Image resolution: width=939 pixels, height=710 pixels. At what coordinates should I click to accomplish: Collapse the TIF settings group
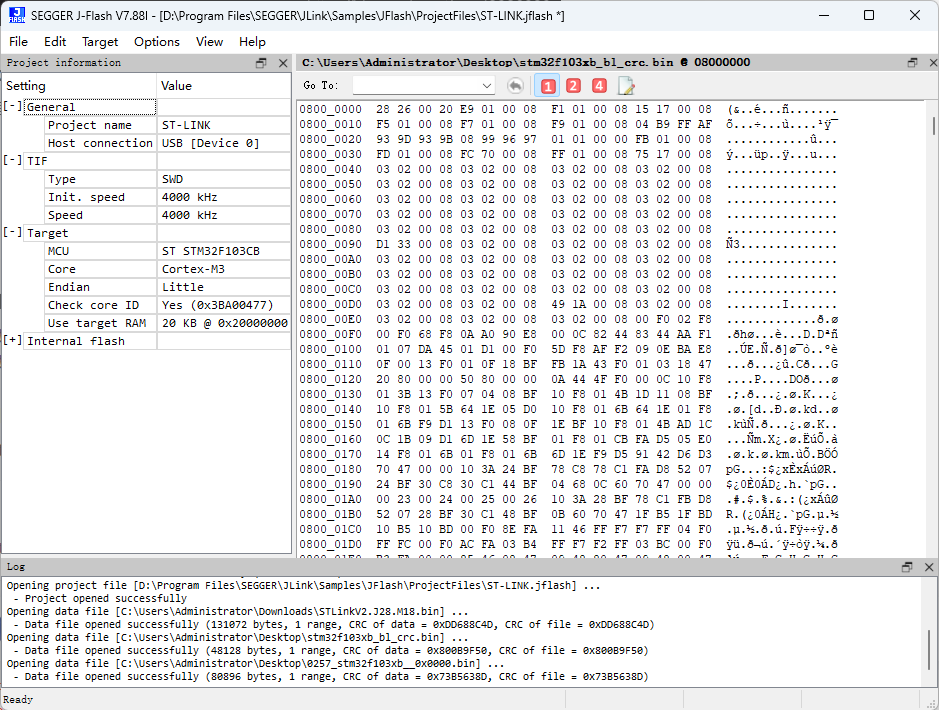pos(13,160)
